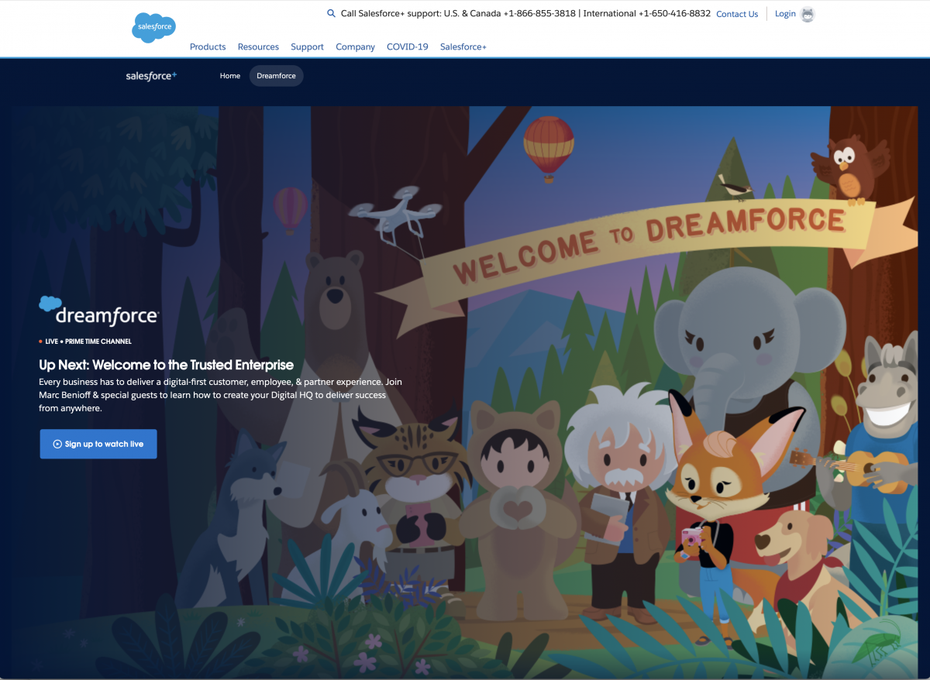The width and height of the screenshot is (930, 680).
Task: Open the Company menu
Action: tap(355, 47)
